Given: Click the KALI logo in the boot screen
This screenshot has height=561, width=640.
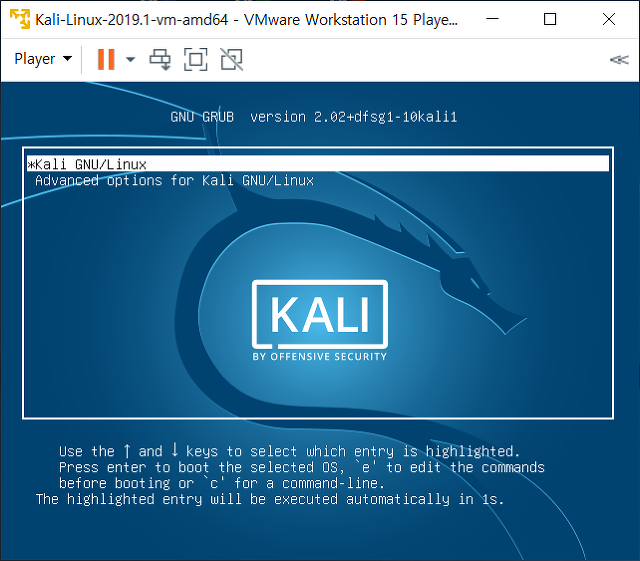Looking at the screenshot, I should coord(320,320).
